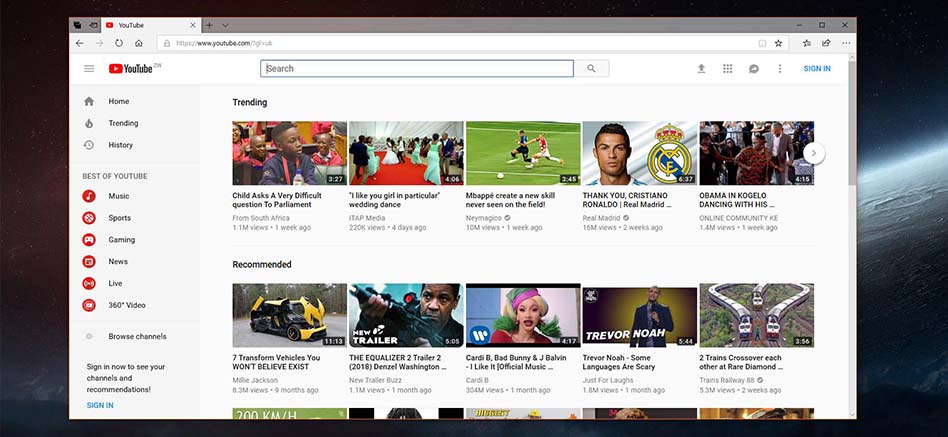The width and height of the screenshot is (948, 437).
Task: Click the upload video icon
Action: [x=701, y=69]
